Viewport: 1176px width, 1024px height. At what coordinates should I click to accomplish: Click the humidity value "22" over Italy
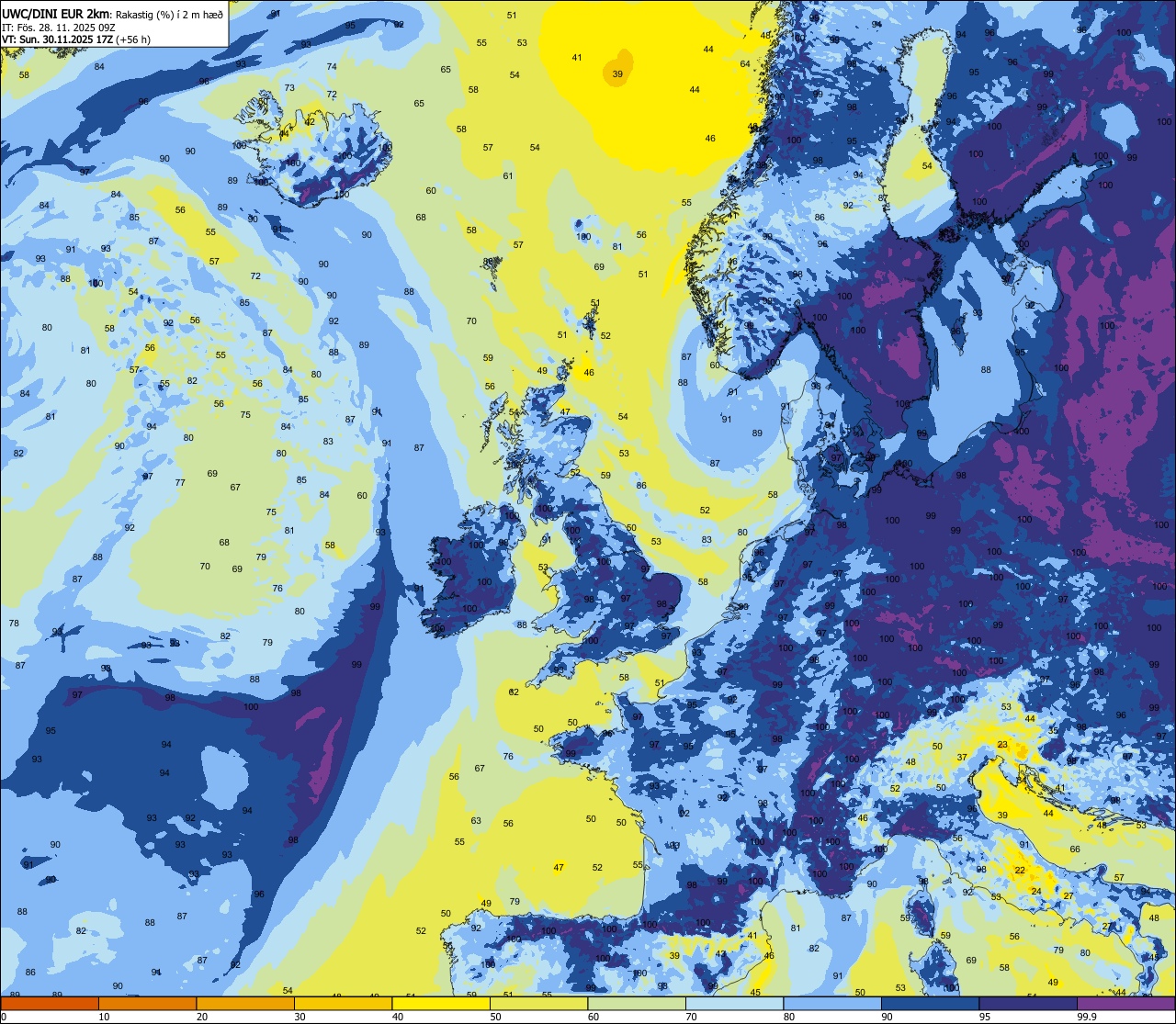(x=1020, y=870)
